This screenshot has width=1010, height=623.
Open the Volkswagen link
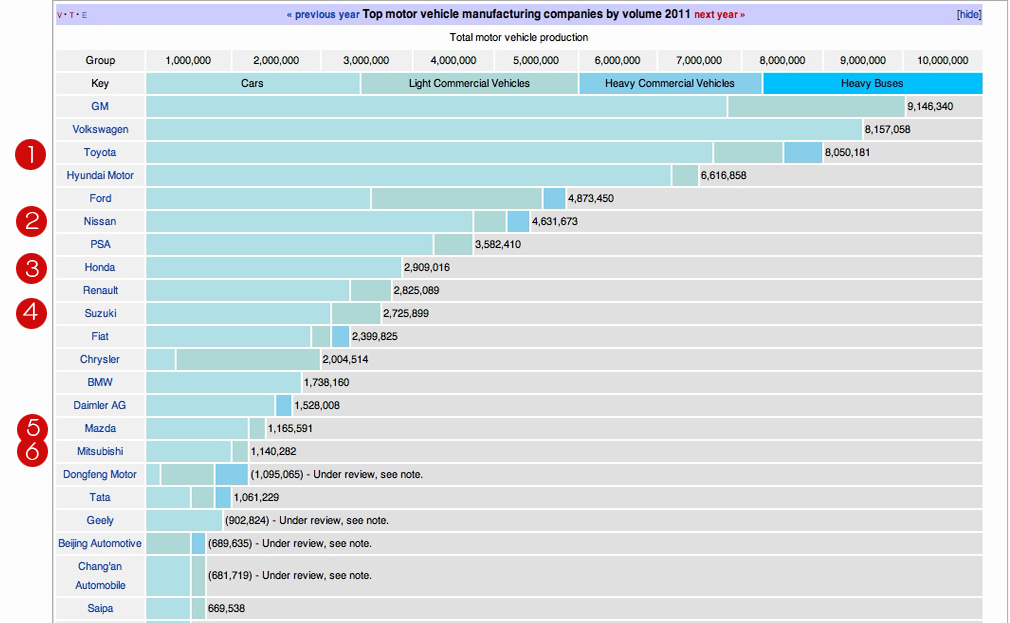pos(100,129)
